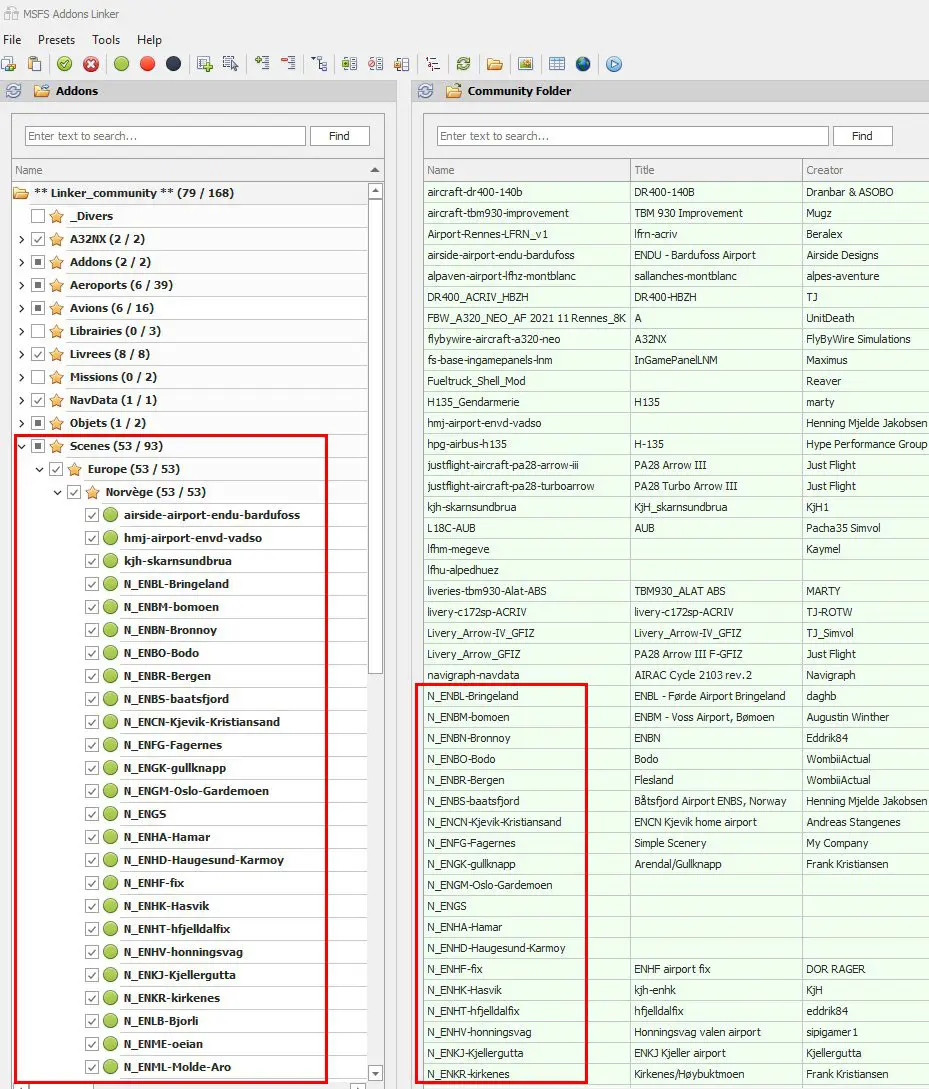Uncheck airside-airport-endu-bardufoss checkbox
This screenshot has height=1089, width=929.
pos(92,515)
